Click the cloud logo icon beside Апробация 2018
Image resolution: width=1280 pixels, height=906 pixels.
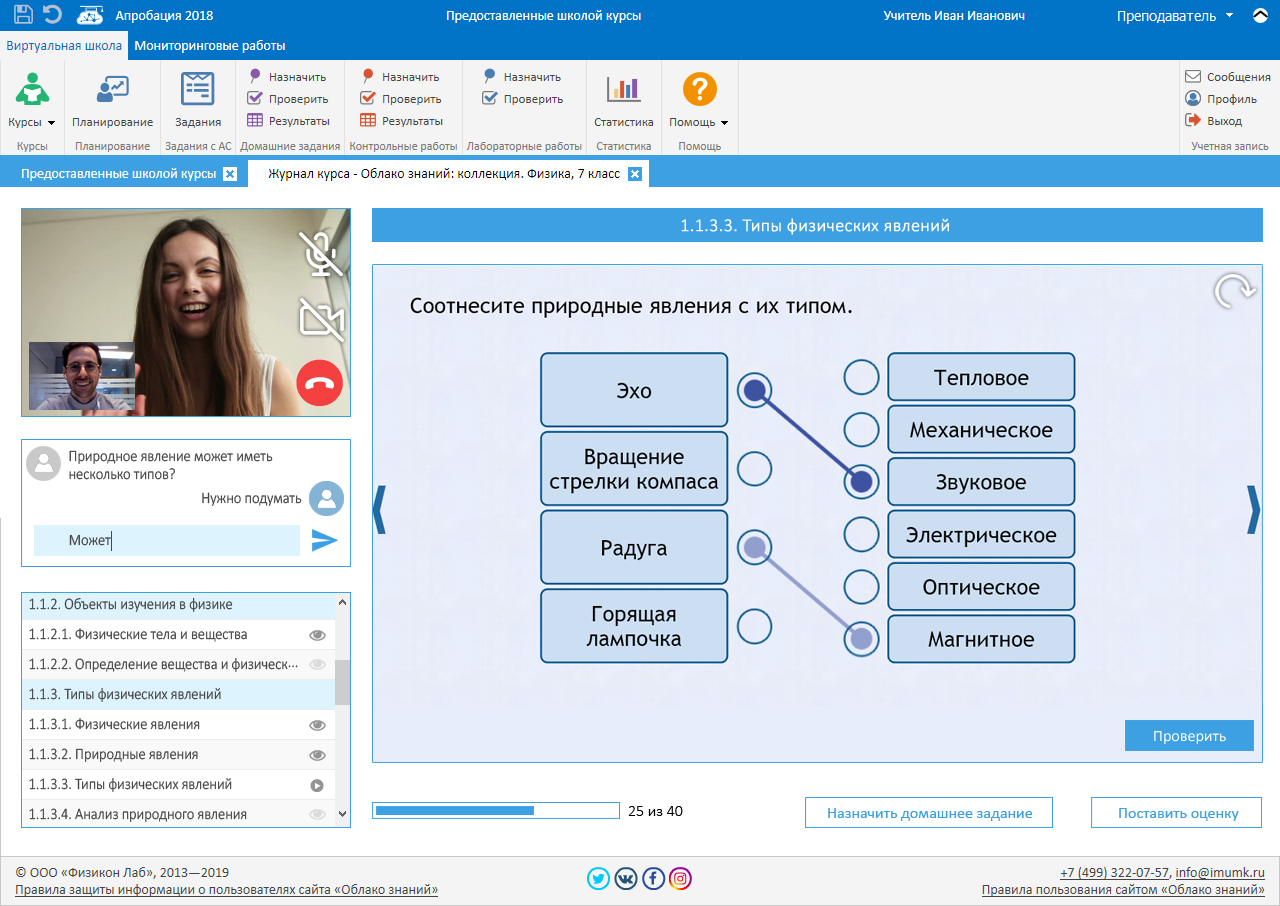[90, 16]
